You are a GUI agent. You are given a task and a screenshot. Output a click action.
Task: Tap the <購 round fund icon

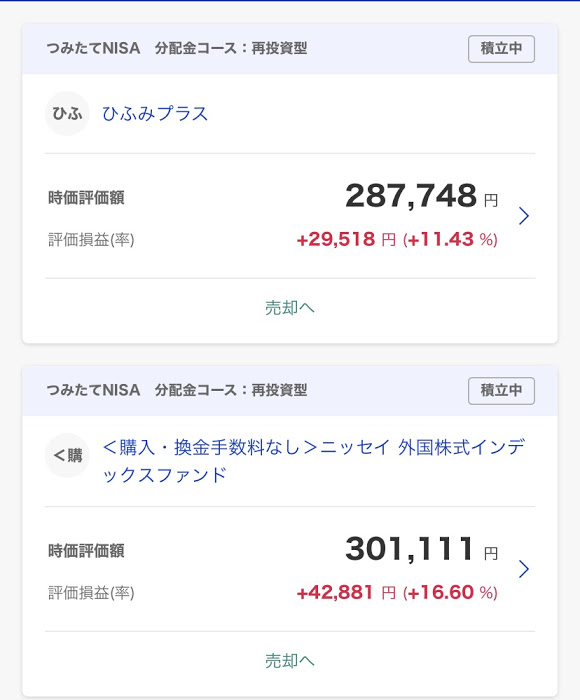[x=67, y=455]
